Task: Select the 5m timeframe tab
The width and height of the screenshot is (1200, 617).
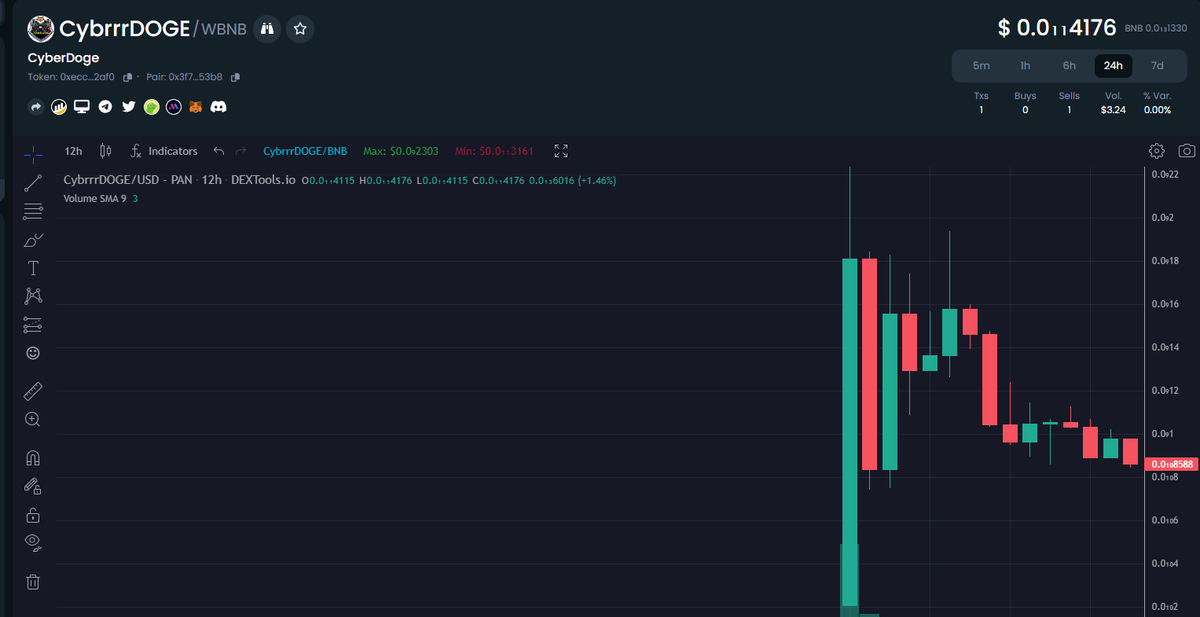Action: click(x=982, y=66)
